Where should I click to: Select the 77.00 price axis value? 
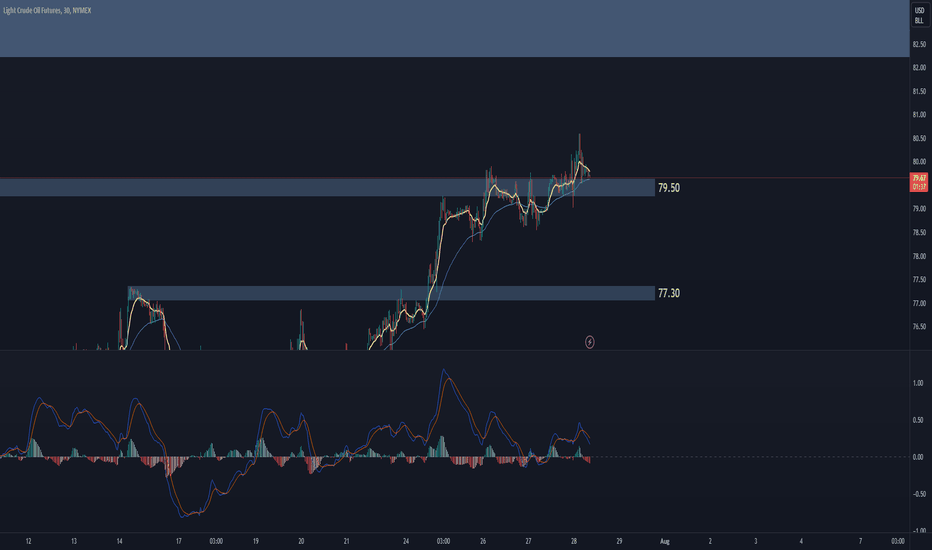click(919, 303)
